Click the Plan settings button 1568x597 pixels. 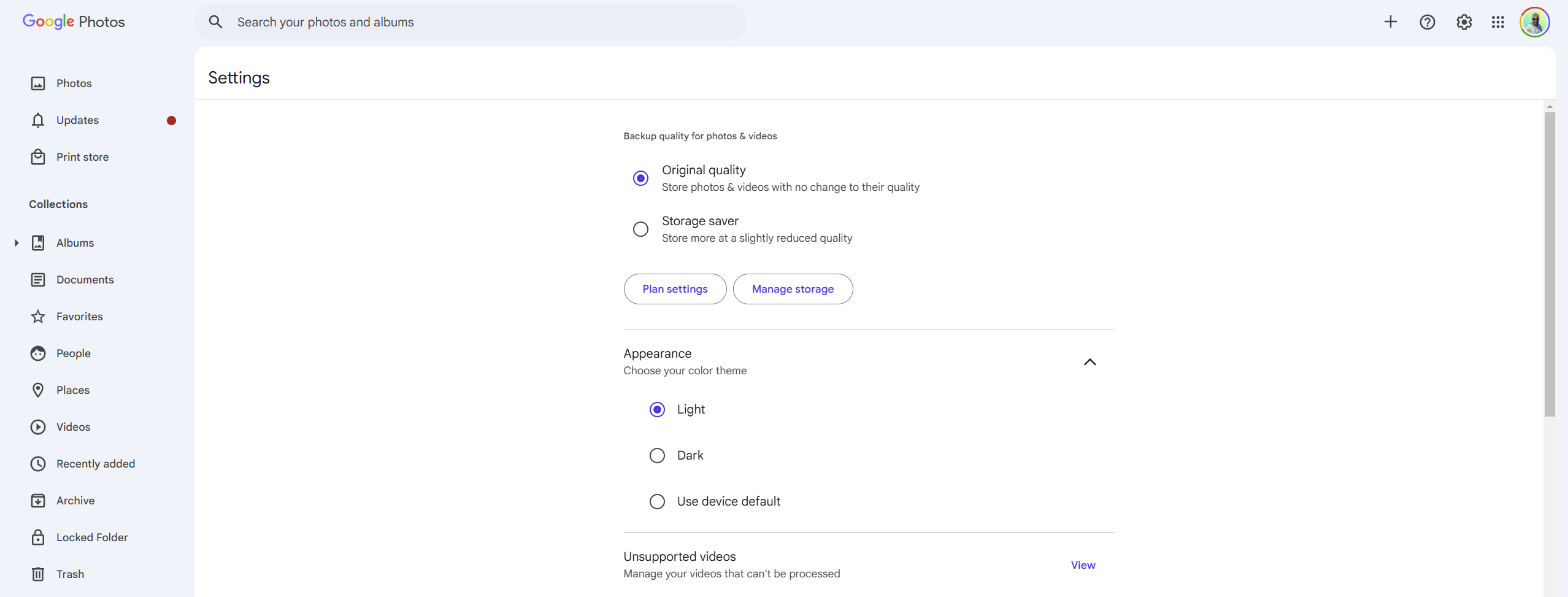pos(675,289)
